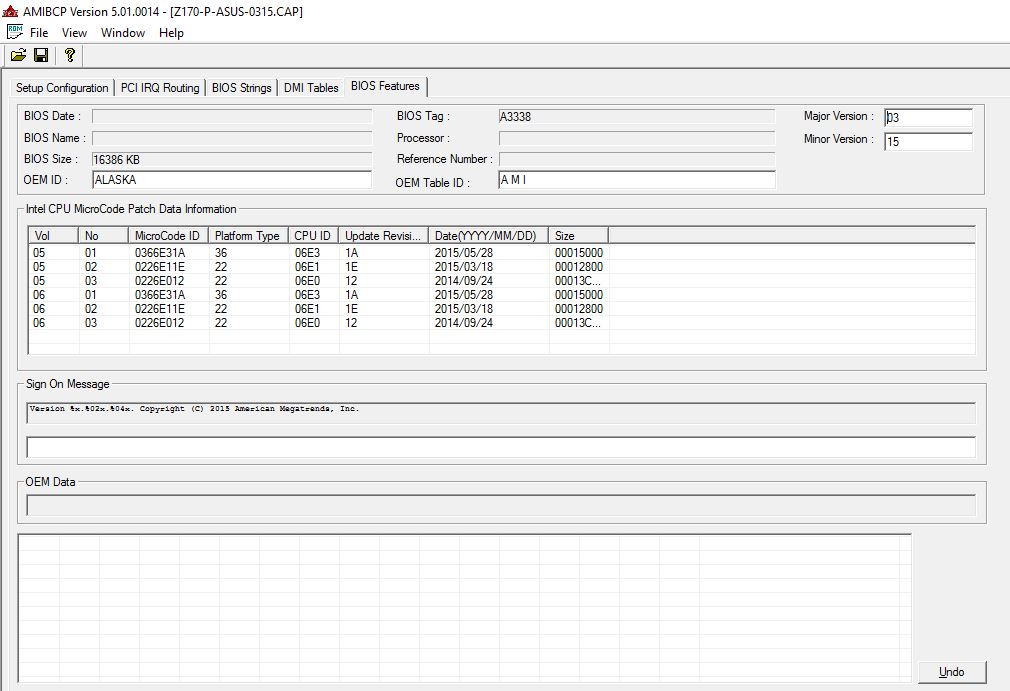Open About via the question mark icon

click(x=70, y=55)
